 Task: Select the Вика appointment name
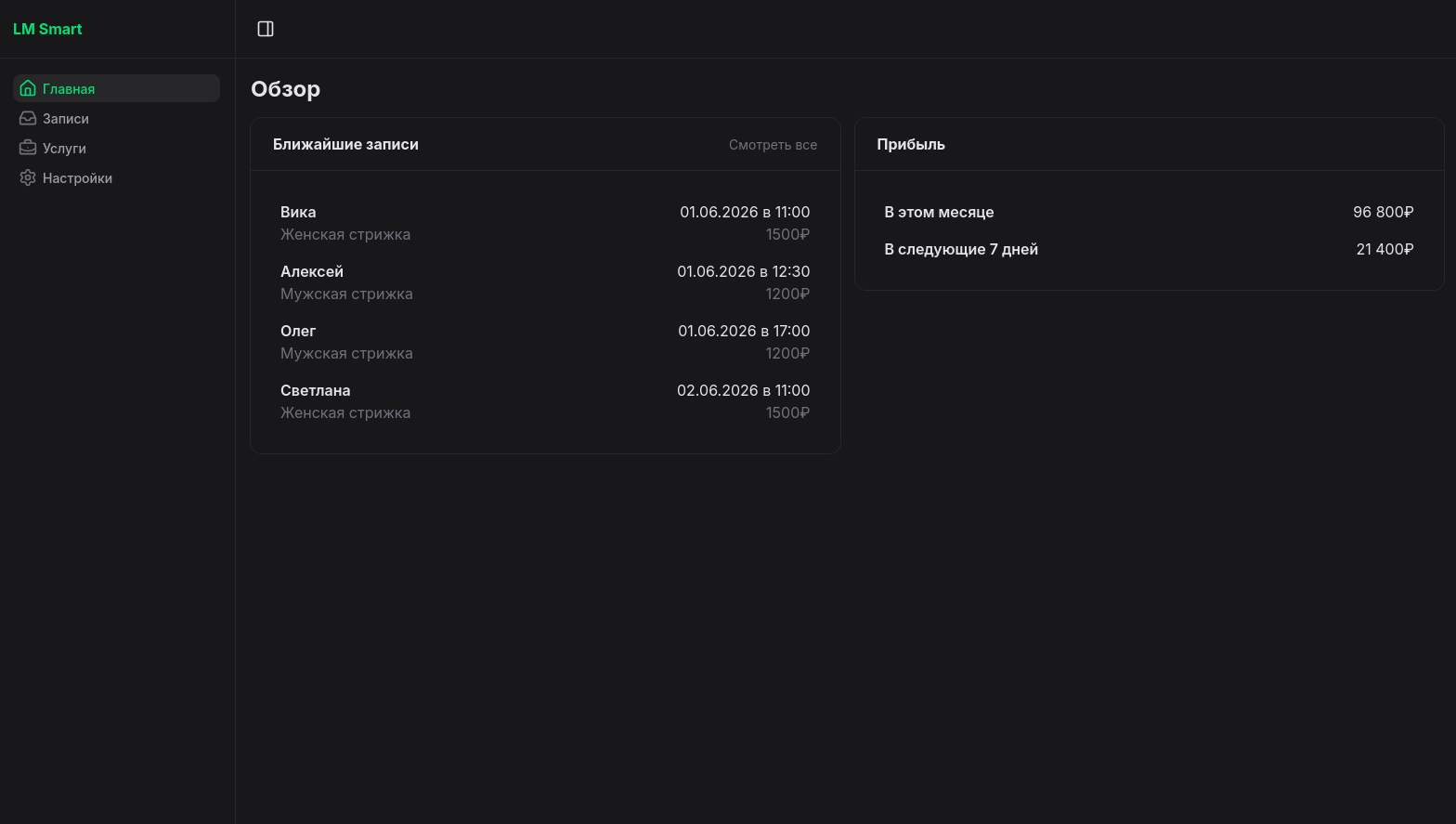[x=298, y=212]
